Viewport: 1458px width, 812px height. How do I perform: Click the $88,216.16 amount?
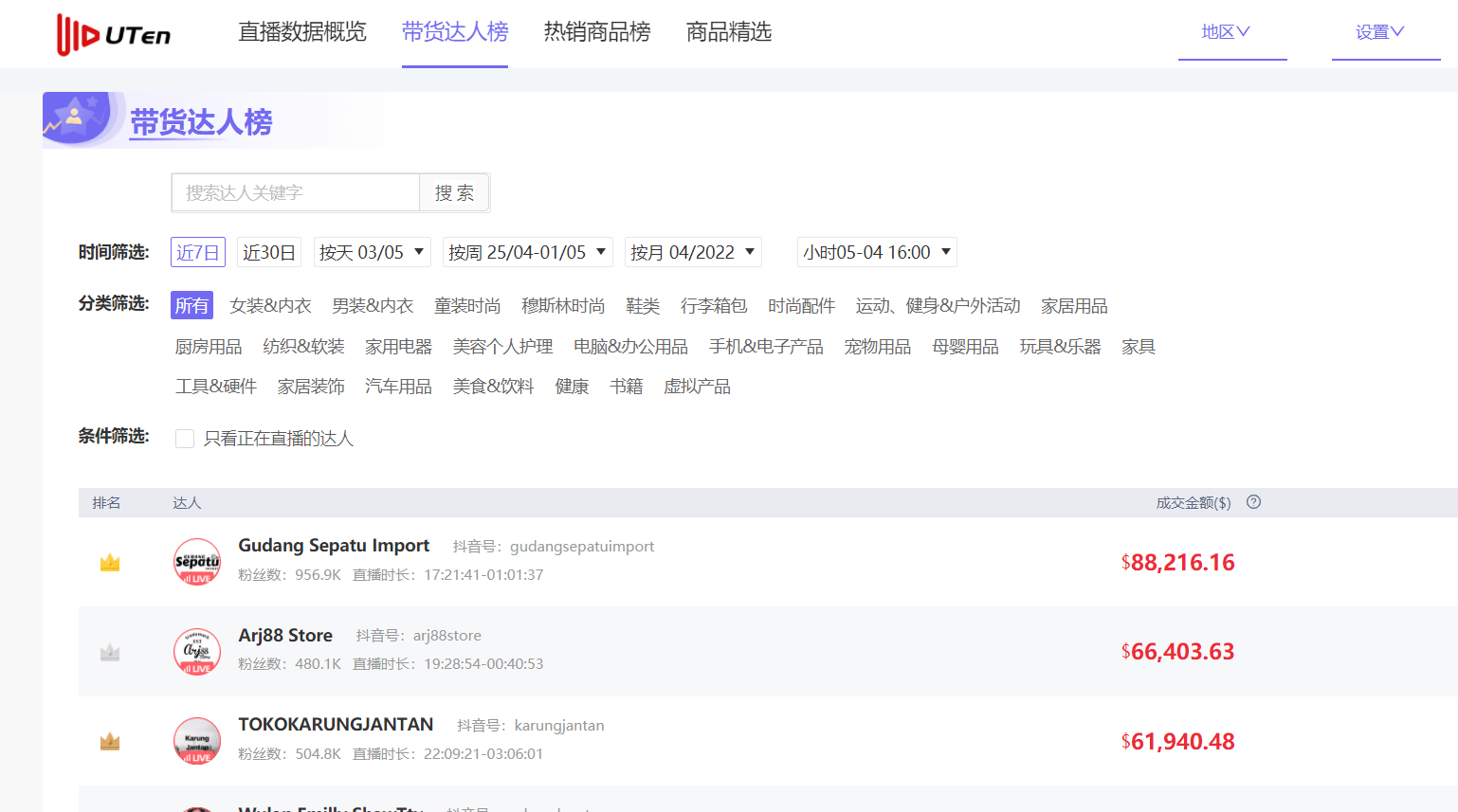(1178, 563)
